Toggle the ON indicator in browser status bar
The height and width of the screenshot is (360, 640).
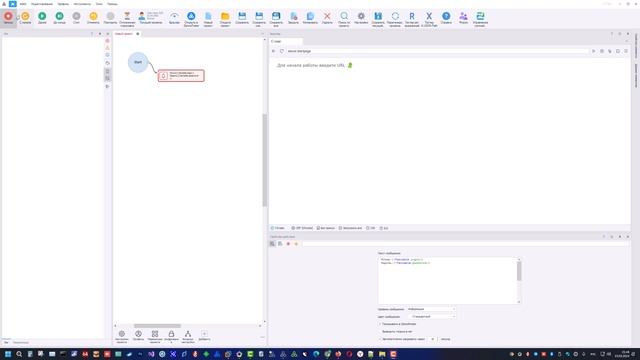371,228
